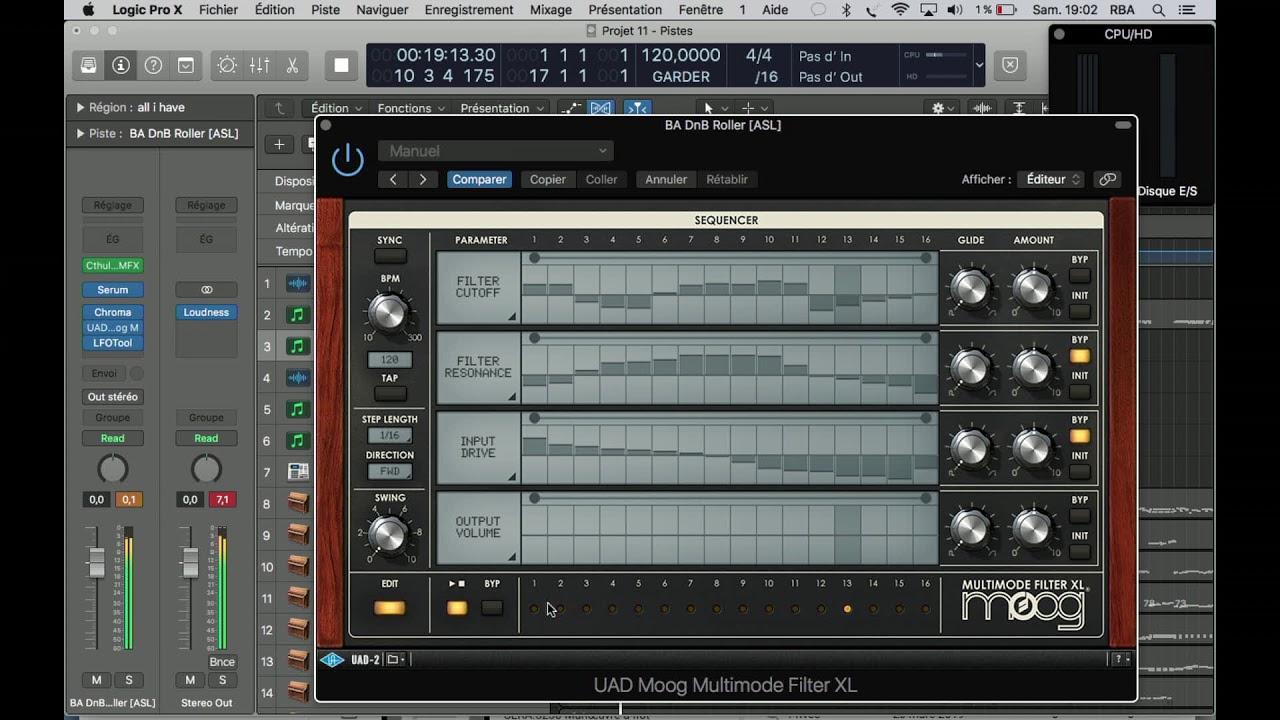
Task: Click Output Volume INIT button
Action: 1080,552
